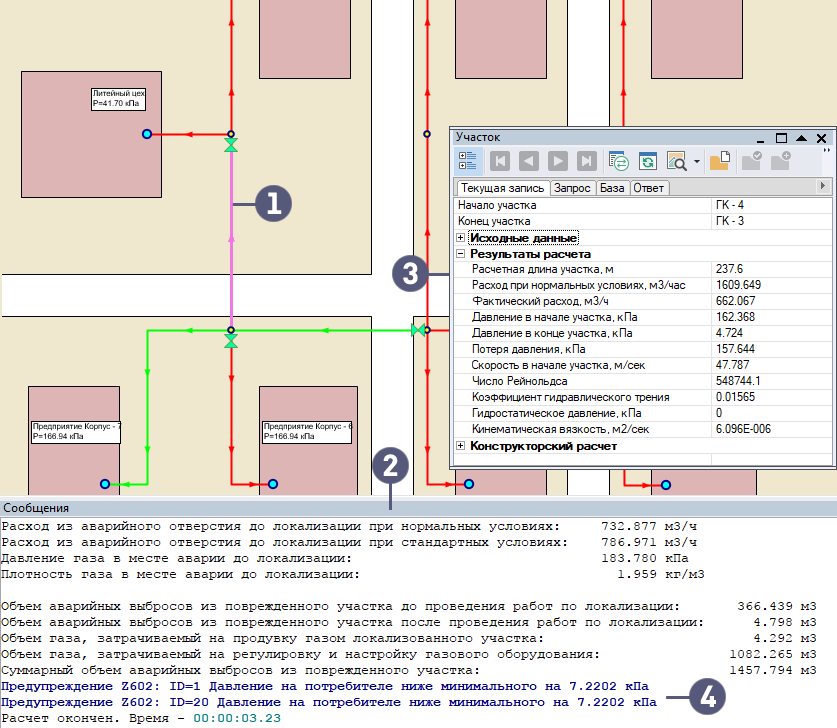Click the orange folder with document icon
The width and height of the screenshot is (837, 728).
tap(720, 161)
